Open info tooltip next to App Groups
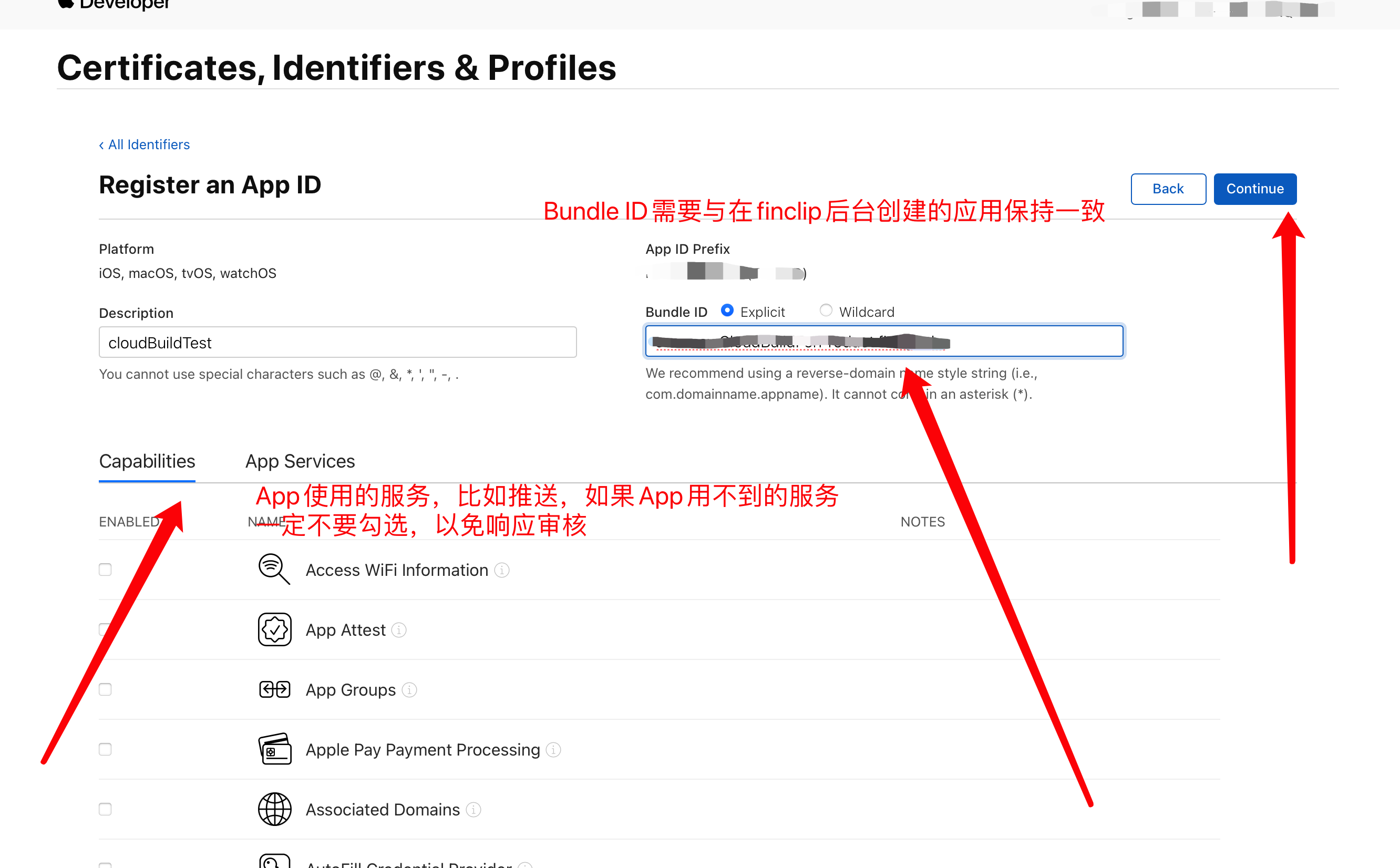Viewport: 1400px width, 868px height. [409, 689]
